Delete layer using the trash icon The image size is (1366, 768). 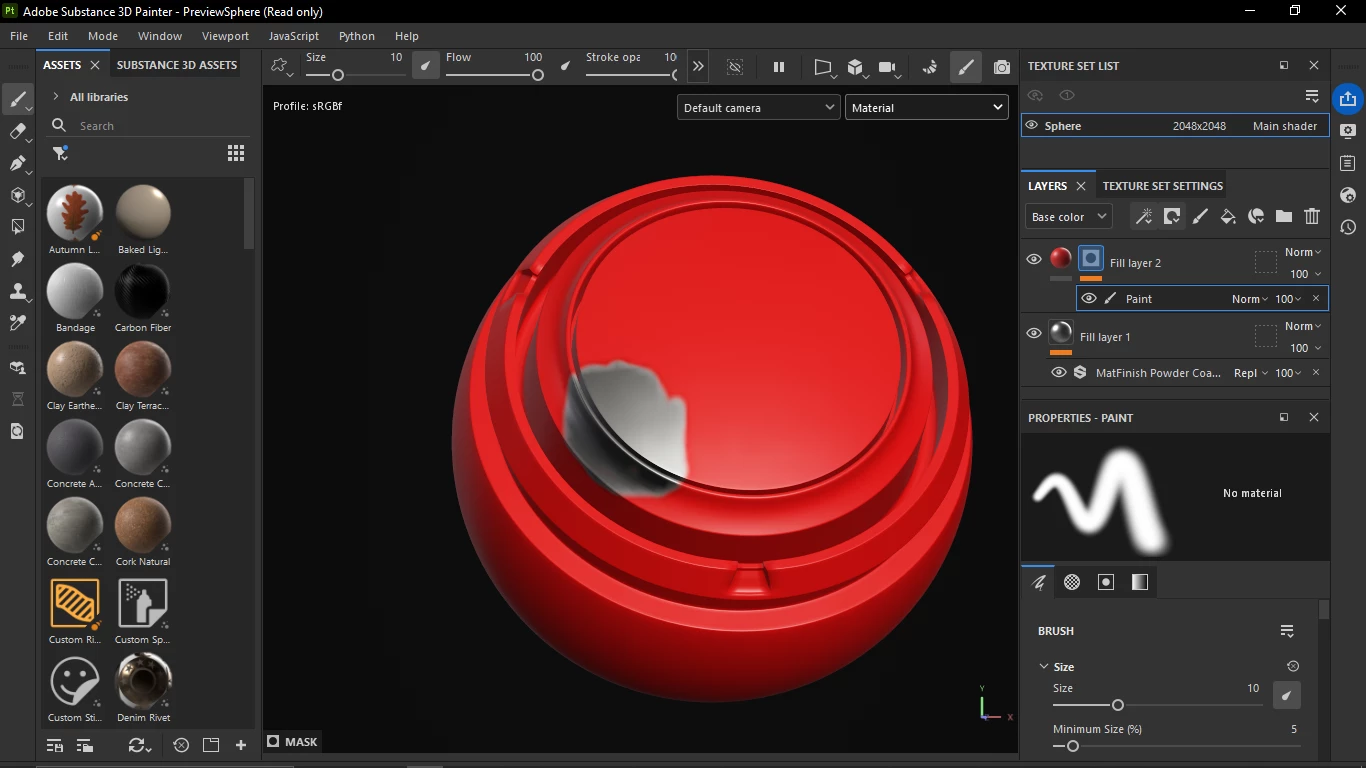pos(1312,216)
